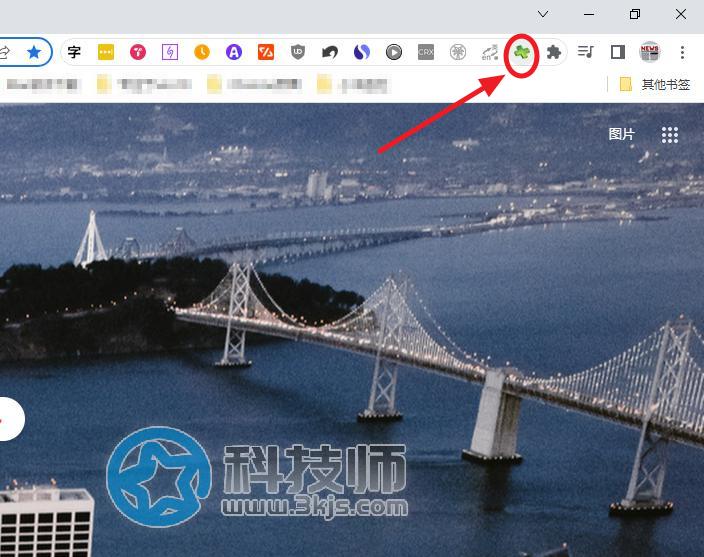Click the 图片 images link
Viewport: 704px width, 557px height.
pyautogui.click(x=621, y=134)
